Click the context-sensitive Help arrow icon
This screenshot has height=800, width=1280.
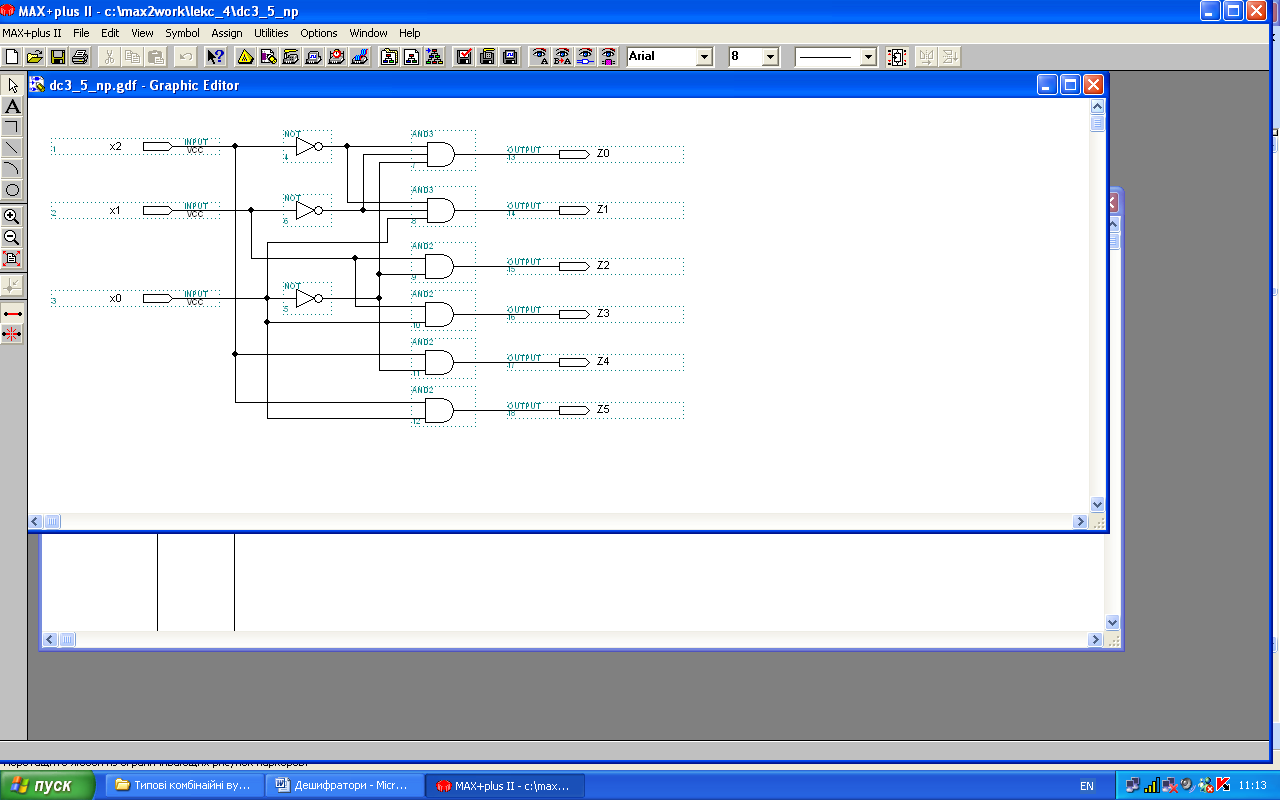coord(215,57)
